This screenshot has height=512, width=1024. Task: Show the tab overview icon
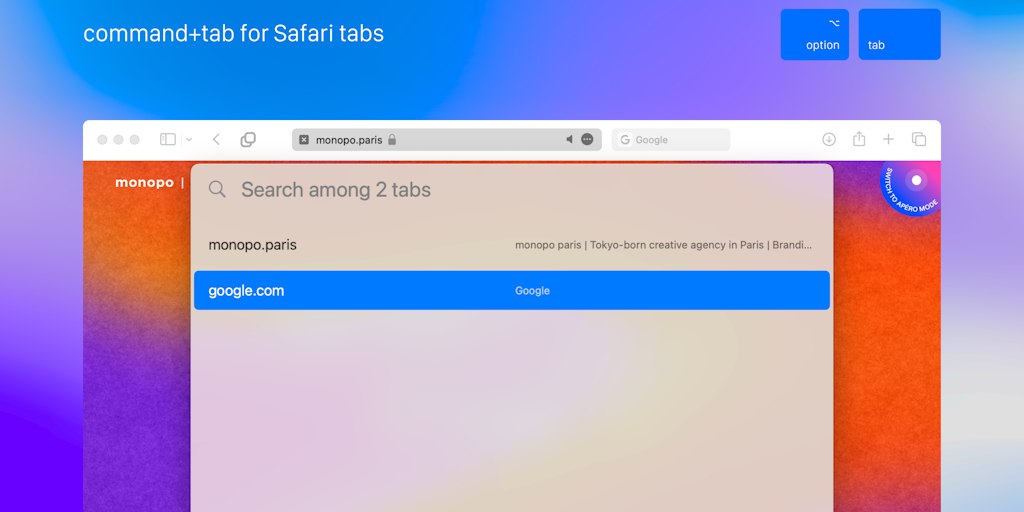[919, 139]
